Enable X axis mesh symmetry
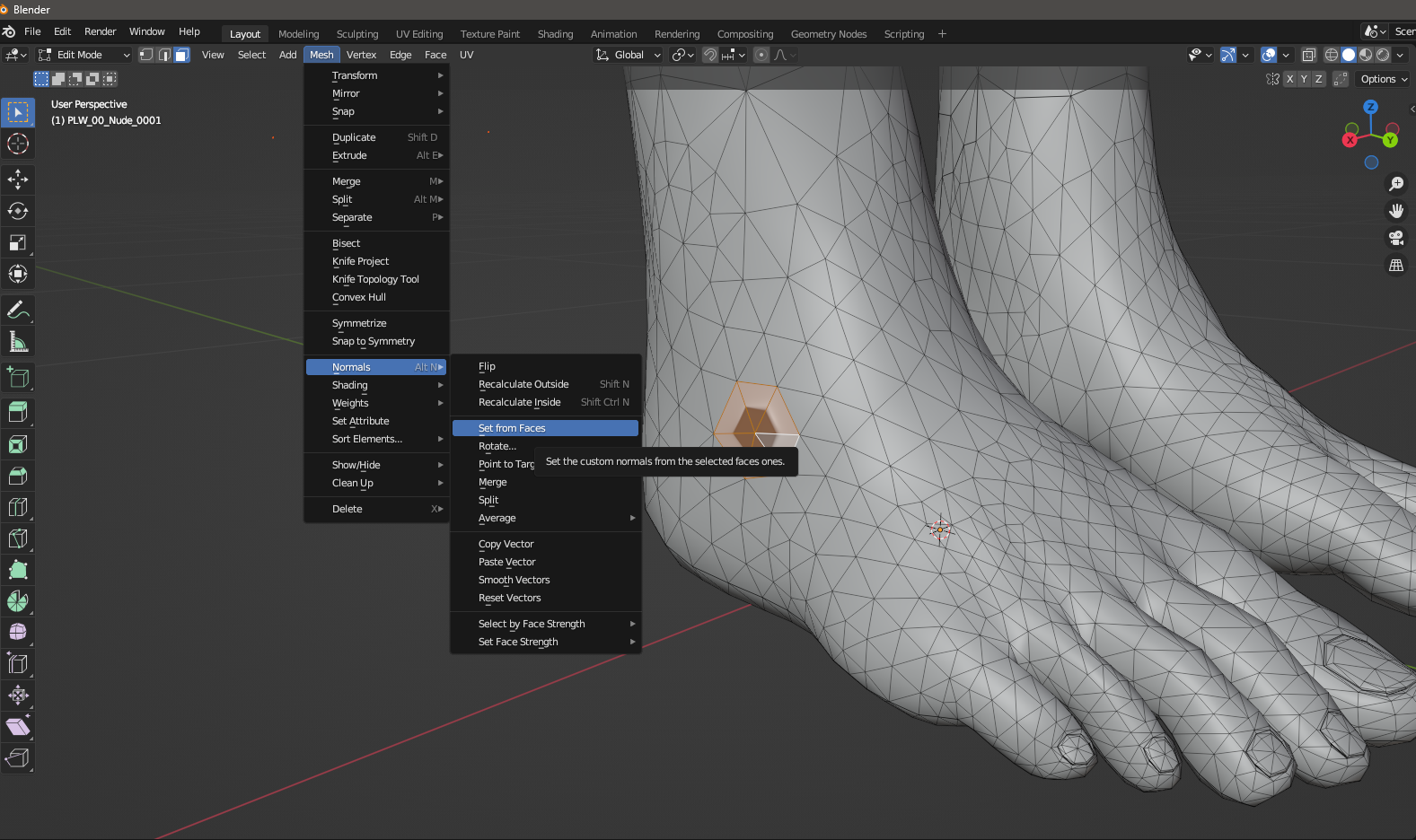 1290,79
